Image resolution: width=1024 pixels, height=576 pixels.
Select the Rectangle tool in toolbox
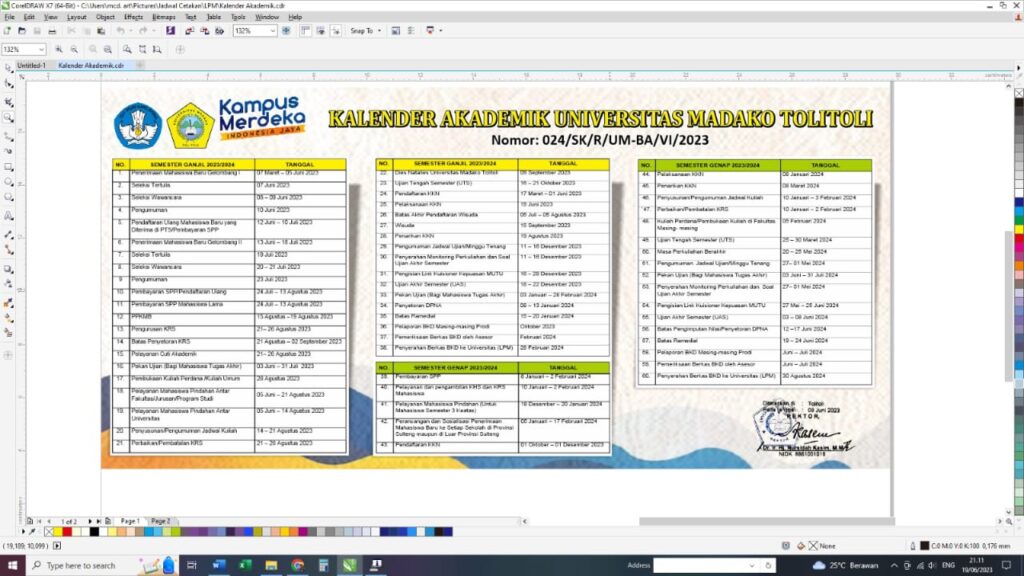(8, 168)
